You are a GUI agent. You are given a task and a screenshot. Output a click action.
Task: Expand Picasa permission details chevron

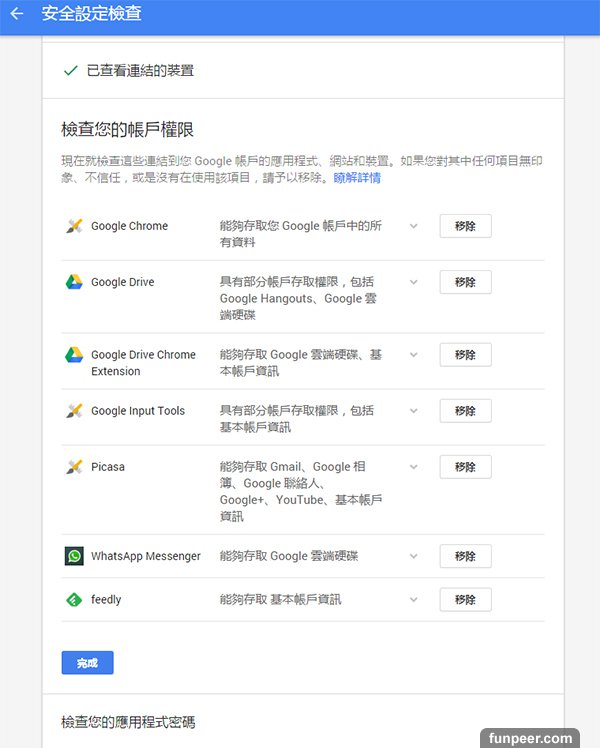click(413, 467)
